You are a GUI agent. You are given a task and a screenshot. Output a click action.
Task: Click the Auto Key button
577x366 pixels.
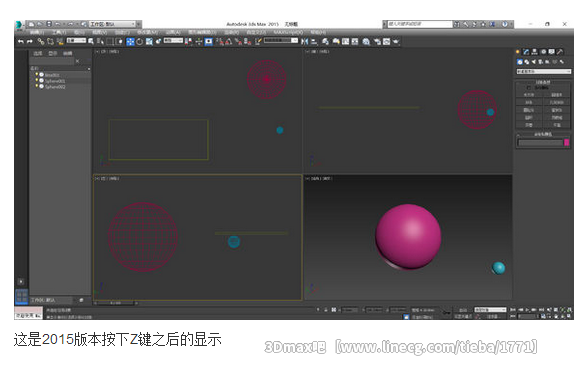pos(463,310)
